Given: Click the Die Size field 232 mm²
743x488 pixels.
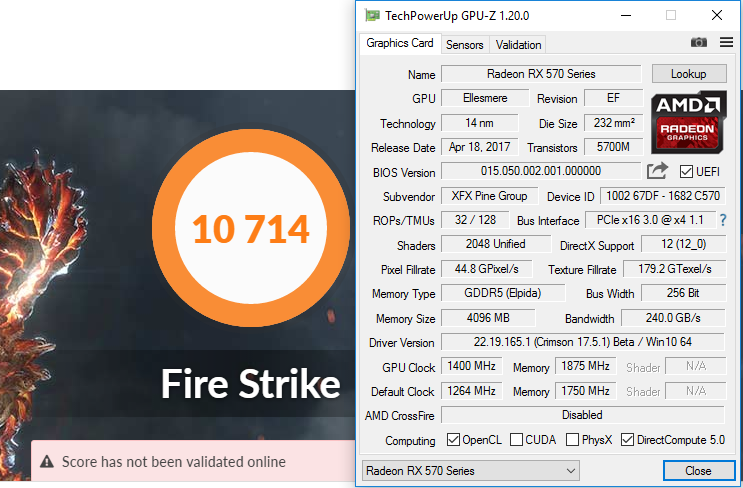Looking at the screenshot, I should coord(614,123).
